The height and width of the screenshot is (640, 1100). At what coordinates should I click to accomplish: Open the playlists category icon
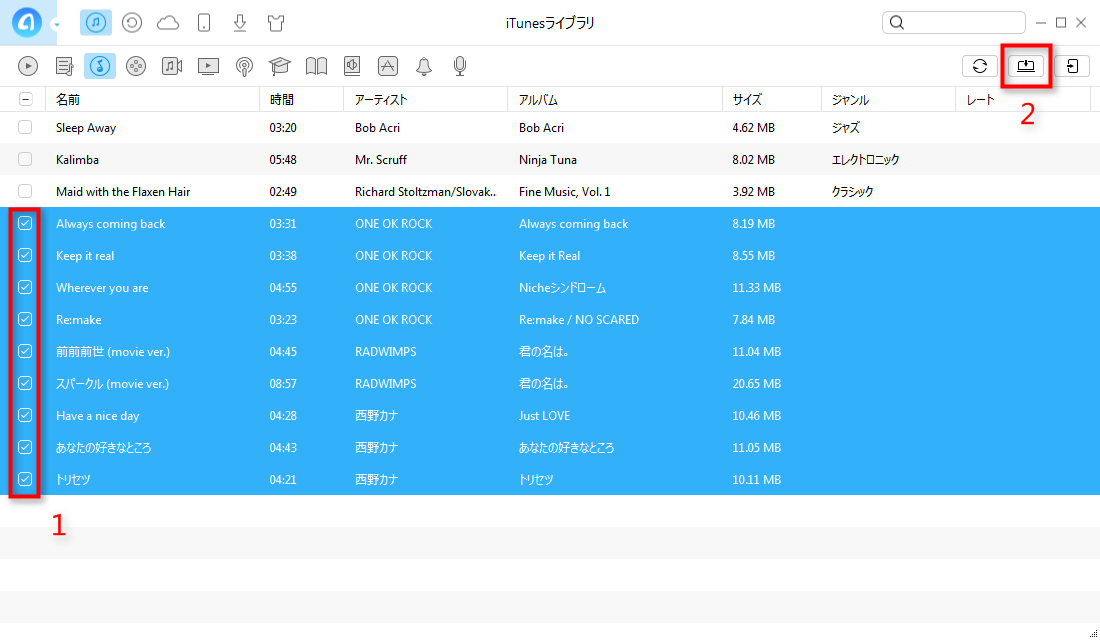[65, 66]
